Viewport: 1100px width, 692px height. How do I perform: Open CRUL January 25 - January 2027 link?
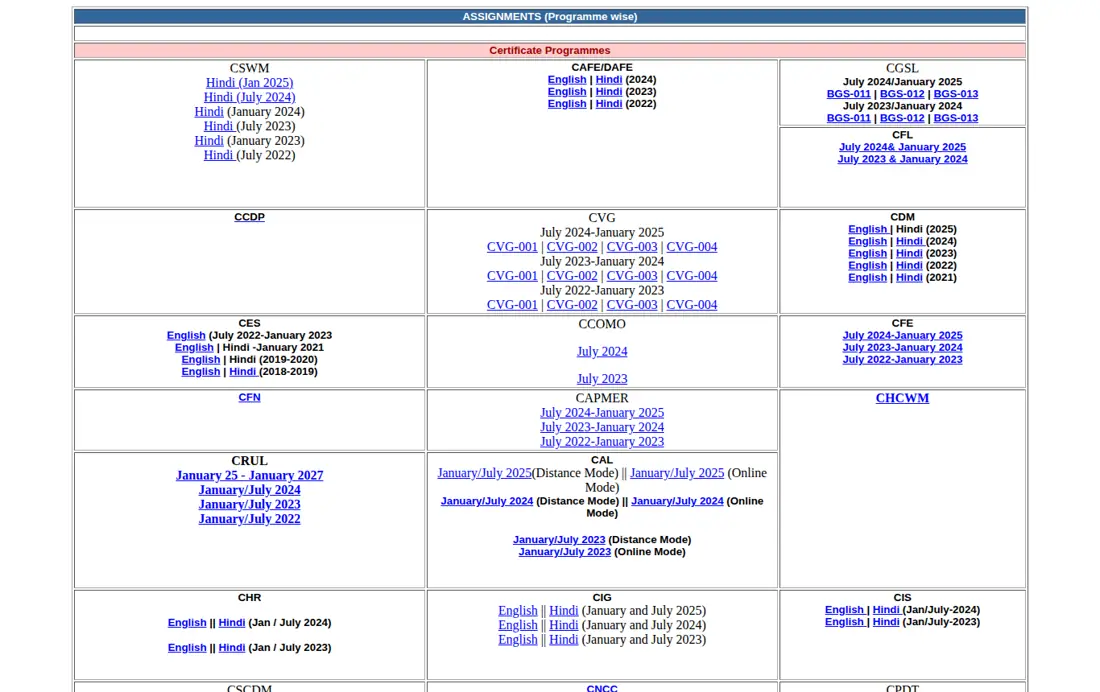(249, 476)
